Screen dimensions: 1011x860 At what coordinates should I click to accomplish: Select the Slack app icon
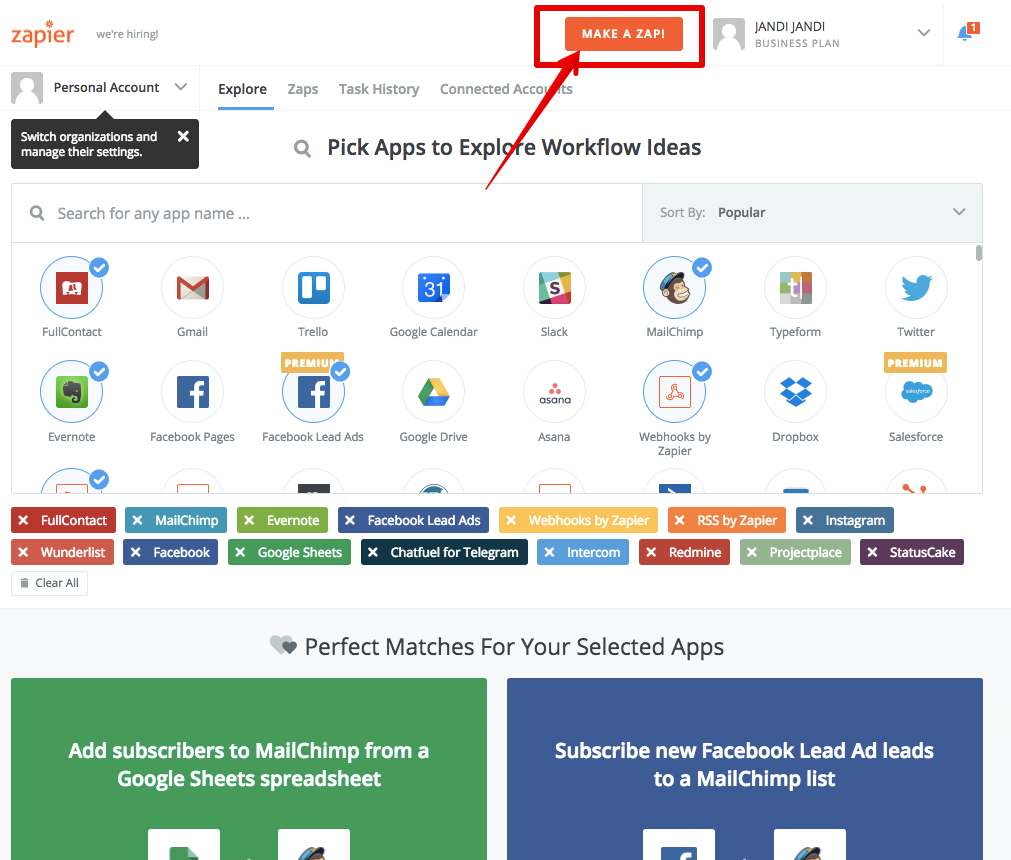[555, 288]
